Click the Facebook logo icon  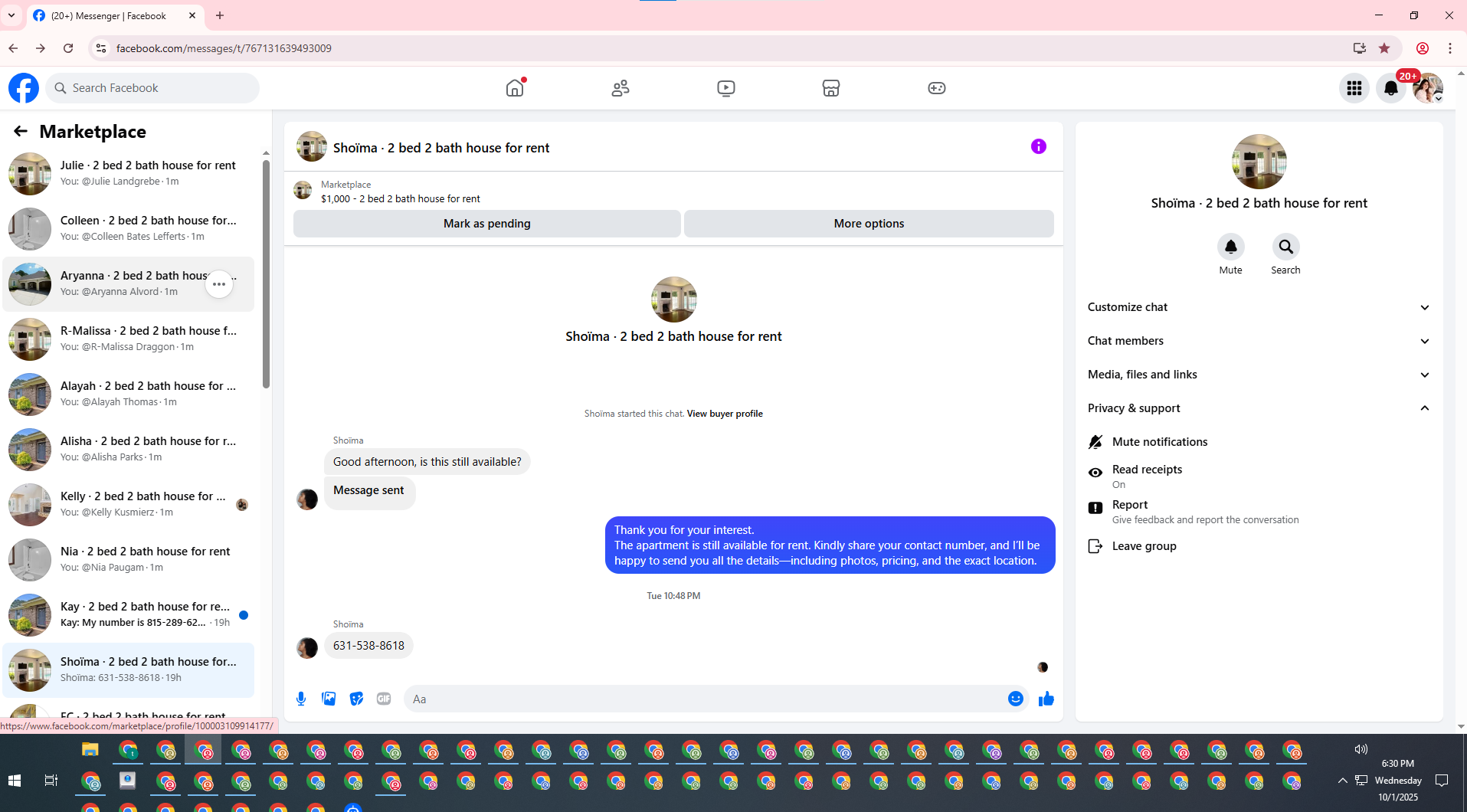click(x=24, y=88)
